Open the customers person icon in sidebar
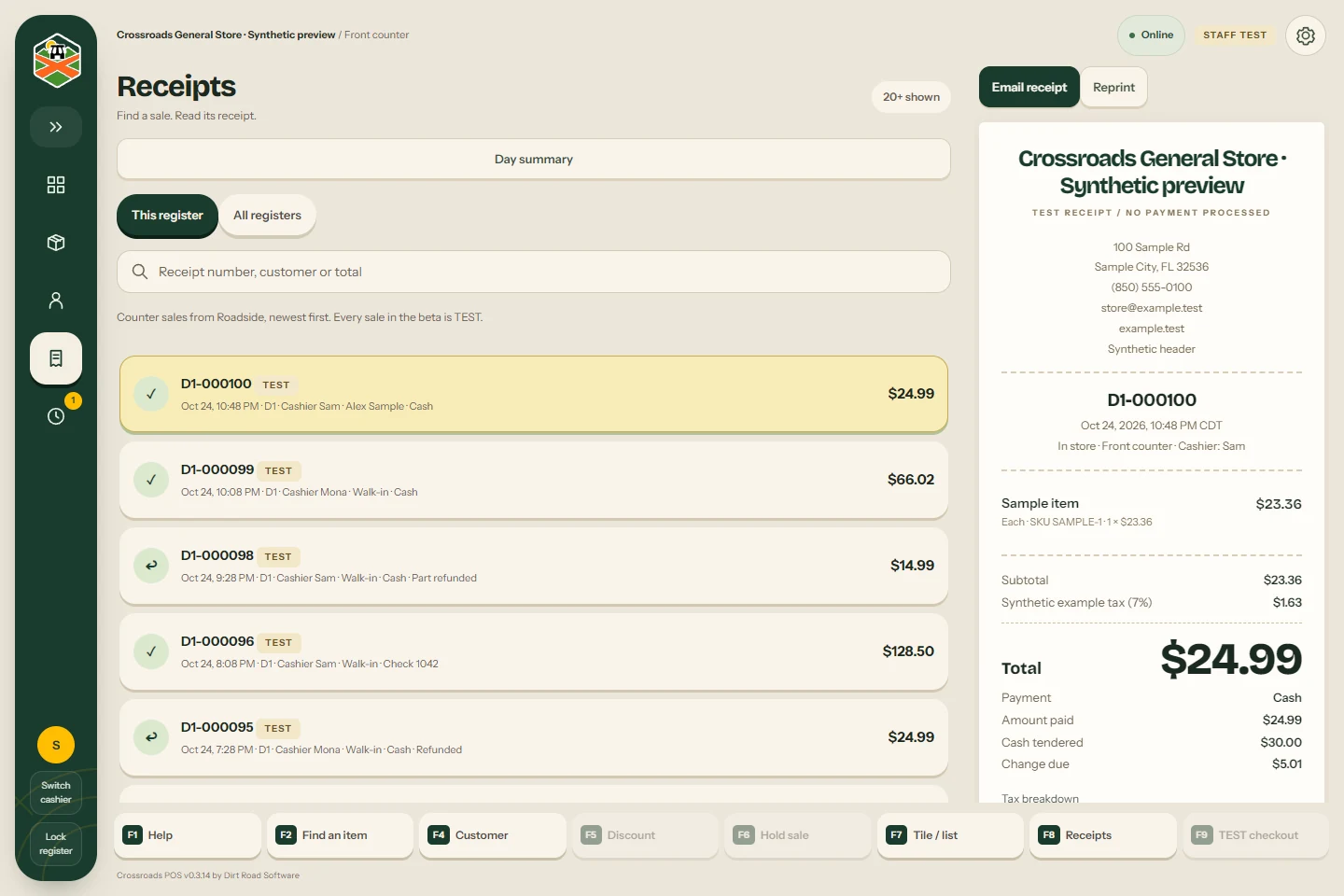Image resolution: width=1344 pixels, height=896 pixels. 56,301
